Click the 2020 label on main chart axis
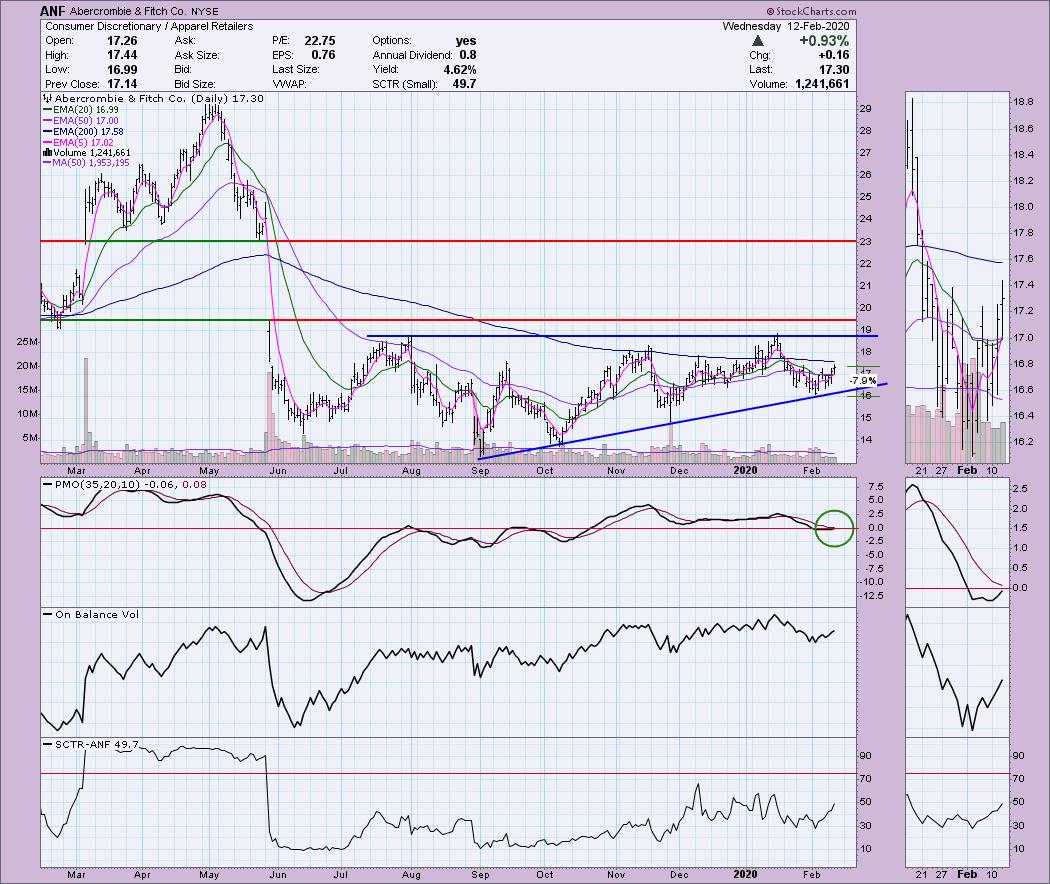 coord(745,470)
